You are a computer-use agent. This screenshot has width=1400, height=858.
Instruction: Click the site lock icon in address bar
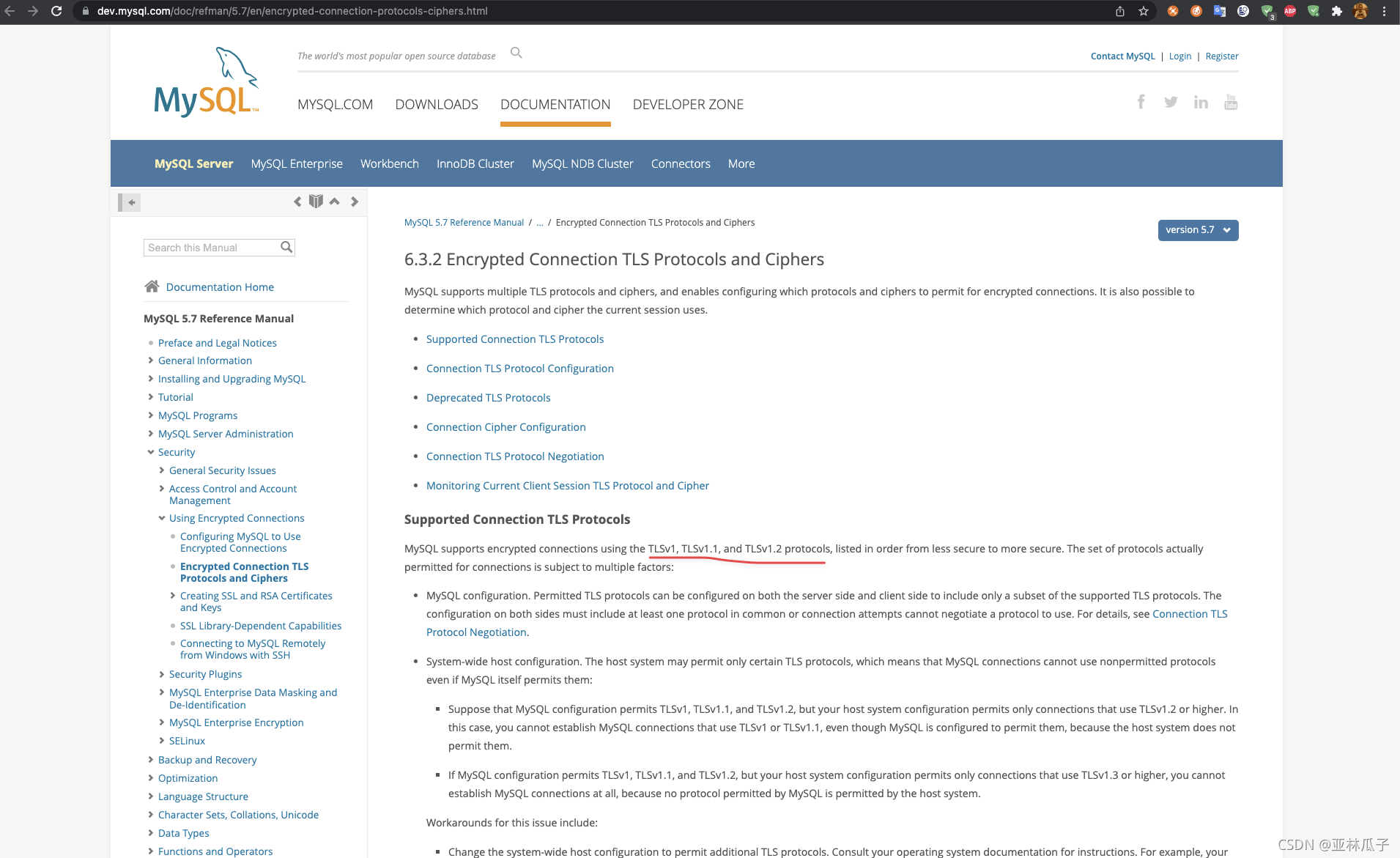(86, 11)
